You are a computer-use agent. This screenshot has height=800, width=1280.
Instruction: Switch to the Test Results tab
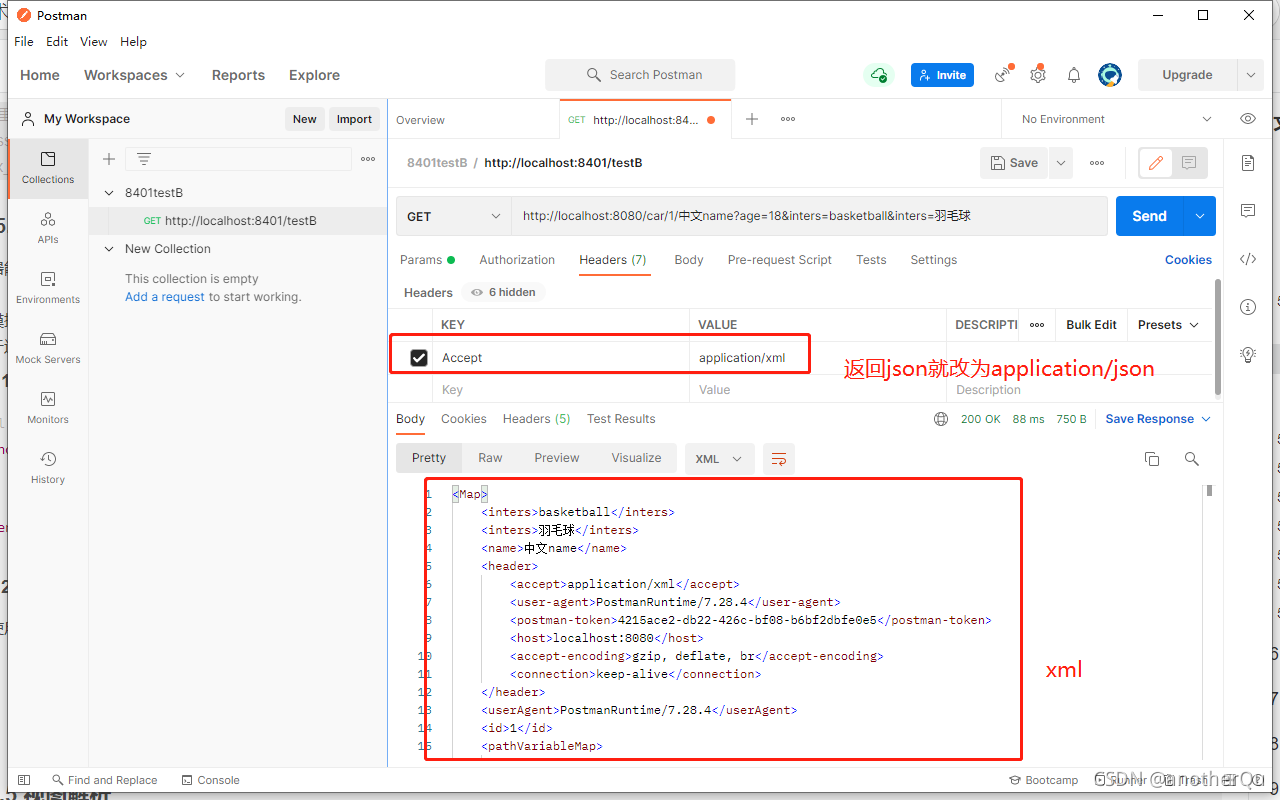coord(621,419)
